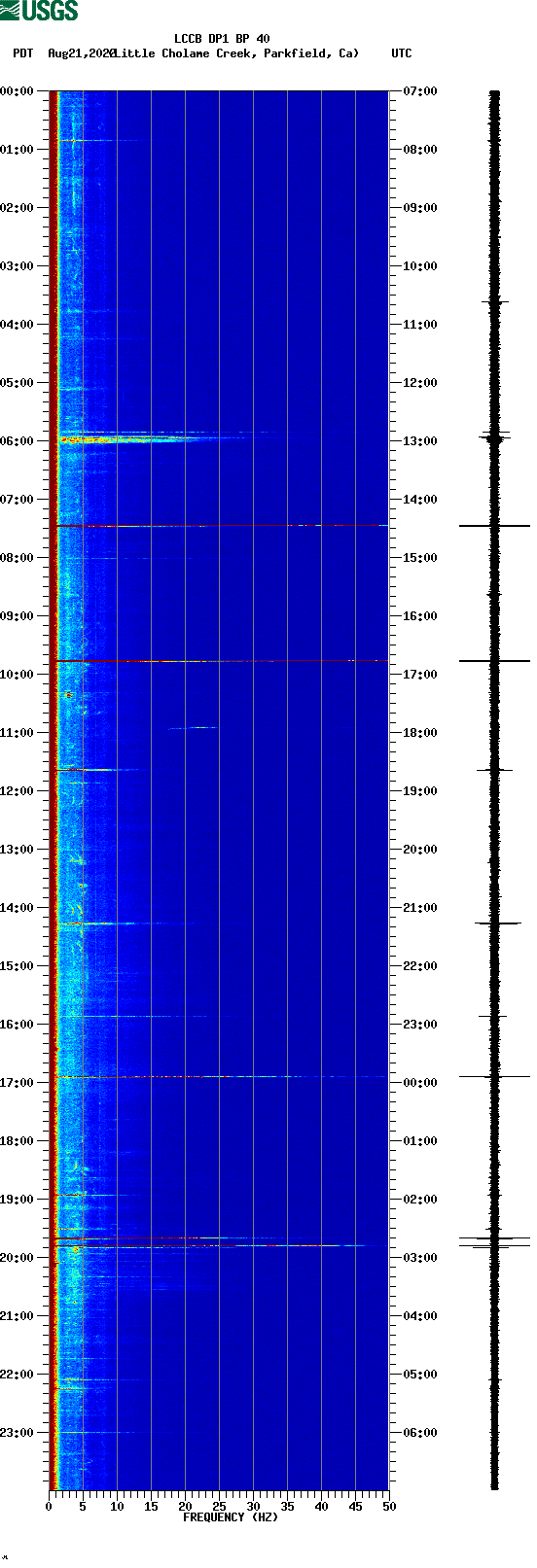Click the 06:00 PDT time label
This screenshot has height=1568, width=537.
point(17,441)
